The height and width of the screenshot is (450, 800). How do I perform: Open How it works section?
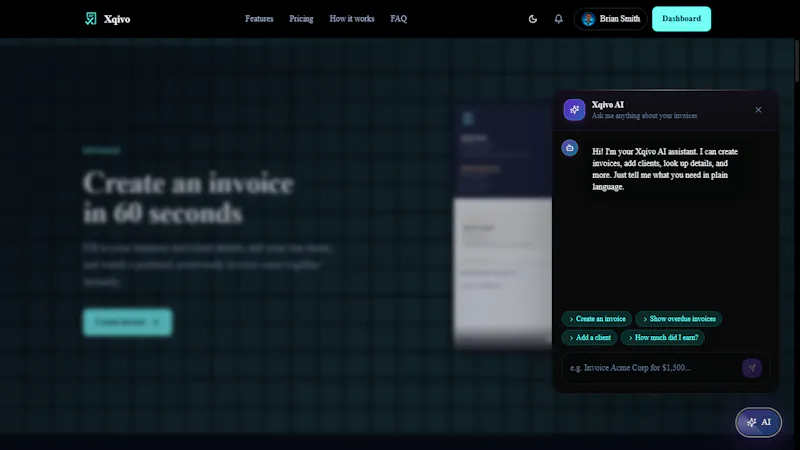[352, 19]
